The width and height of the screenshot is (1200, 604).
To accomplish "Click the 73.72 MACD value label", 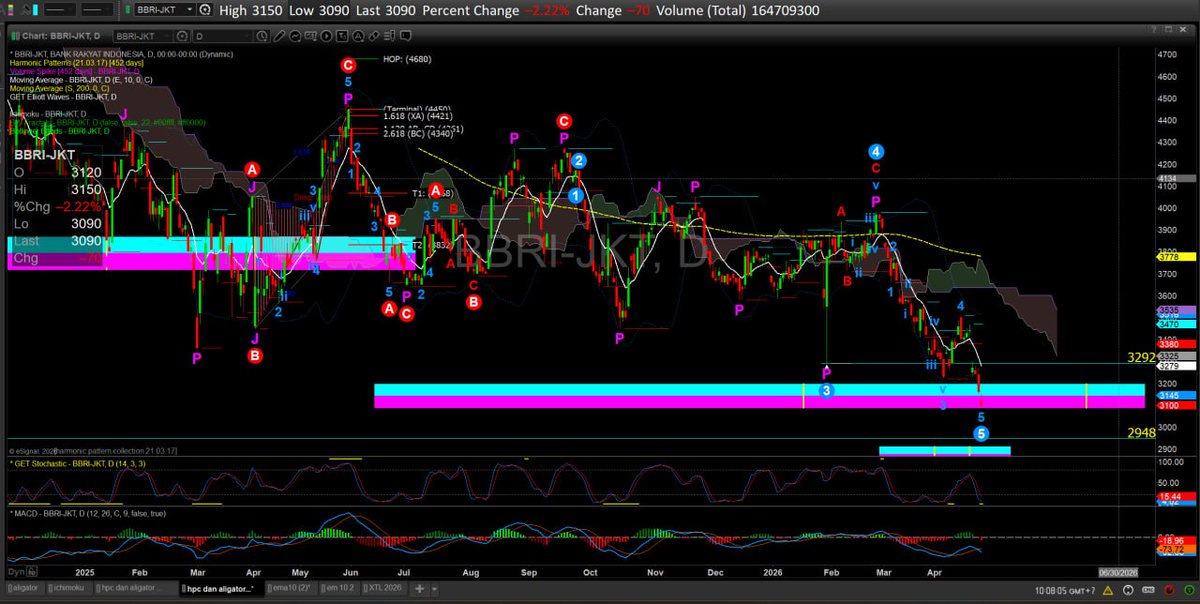I will tap(1175, 549).
